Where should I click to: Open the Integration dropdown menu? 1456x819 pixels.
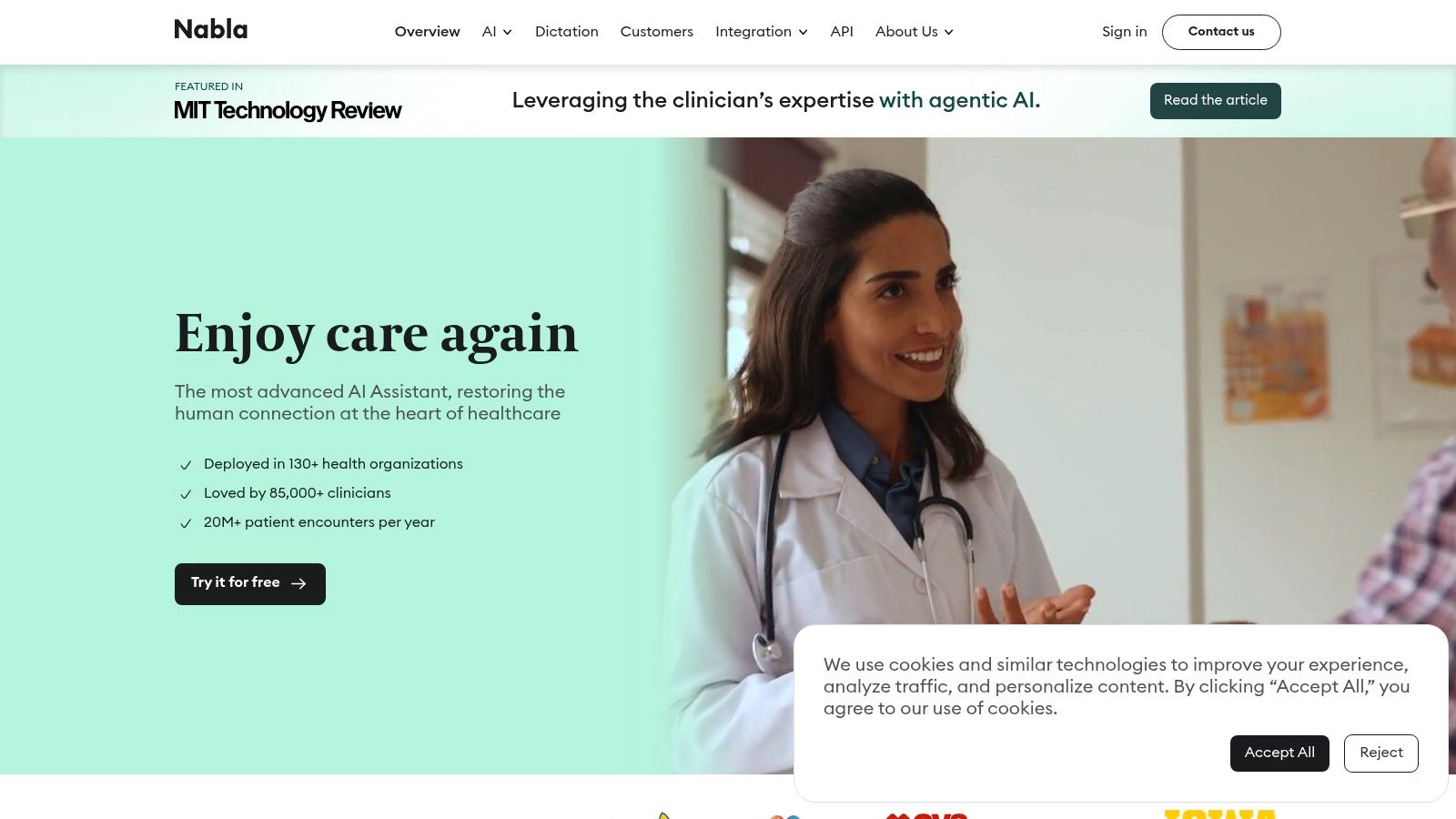coord(762,32)
